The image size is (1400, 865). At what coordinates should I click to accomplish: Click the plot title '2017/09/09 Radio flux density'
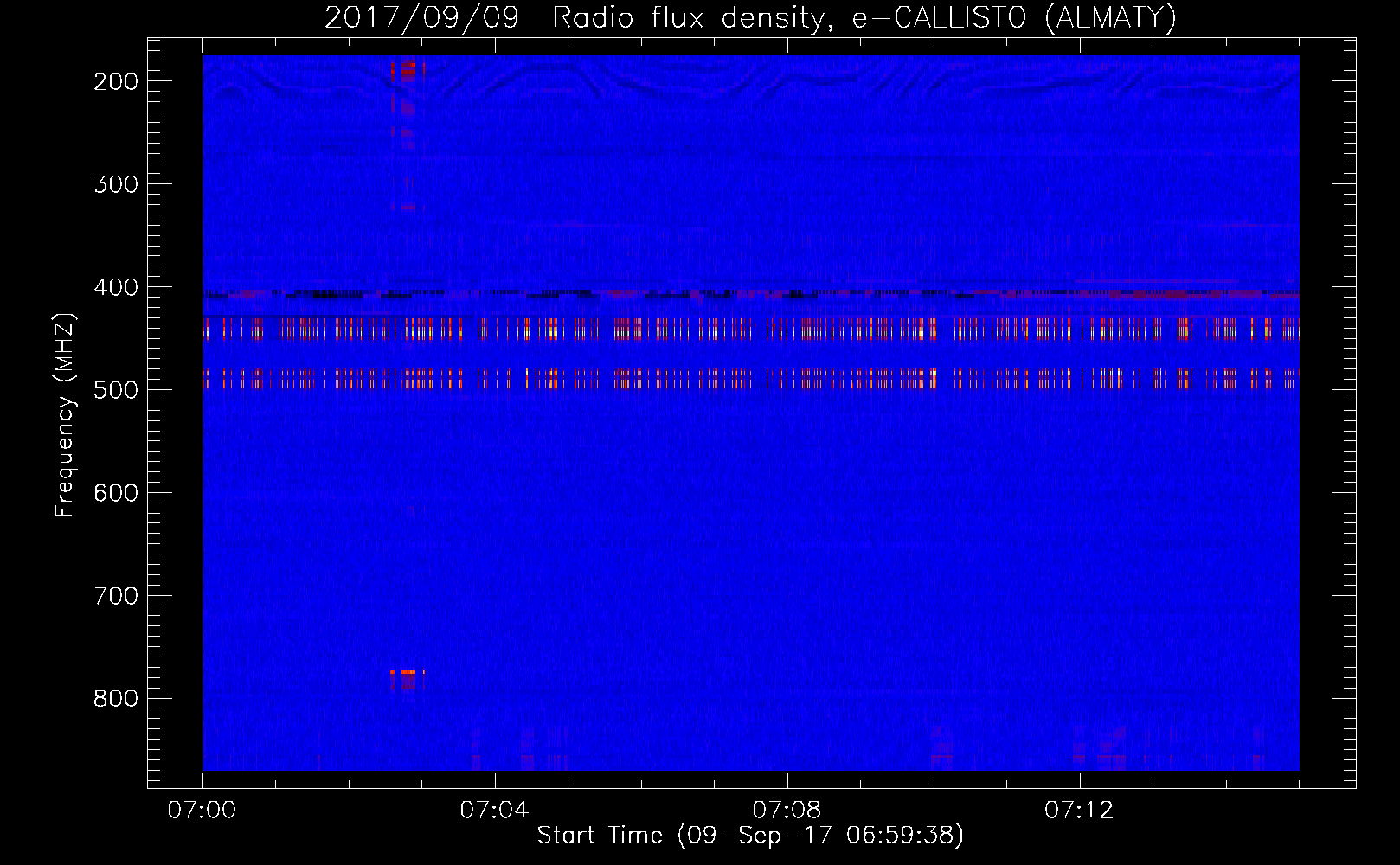[x=573, y=18]
